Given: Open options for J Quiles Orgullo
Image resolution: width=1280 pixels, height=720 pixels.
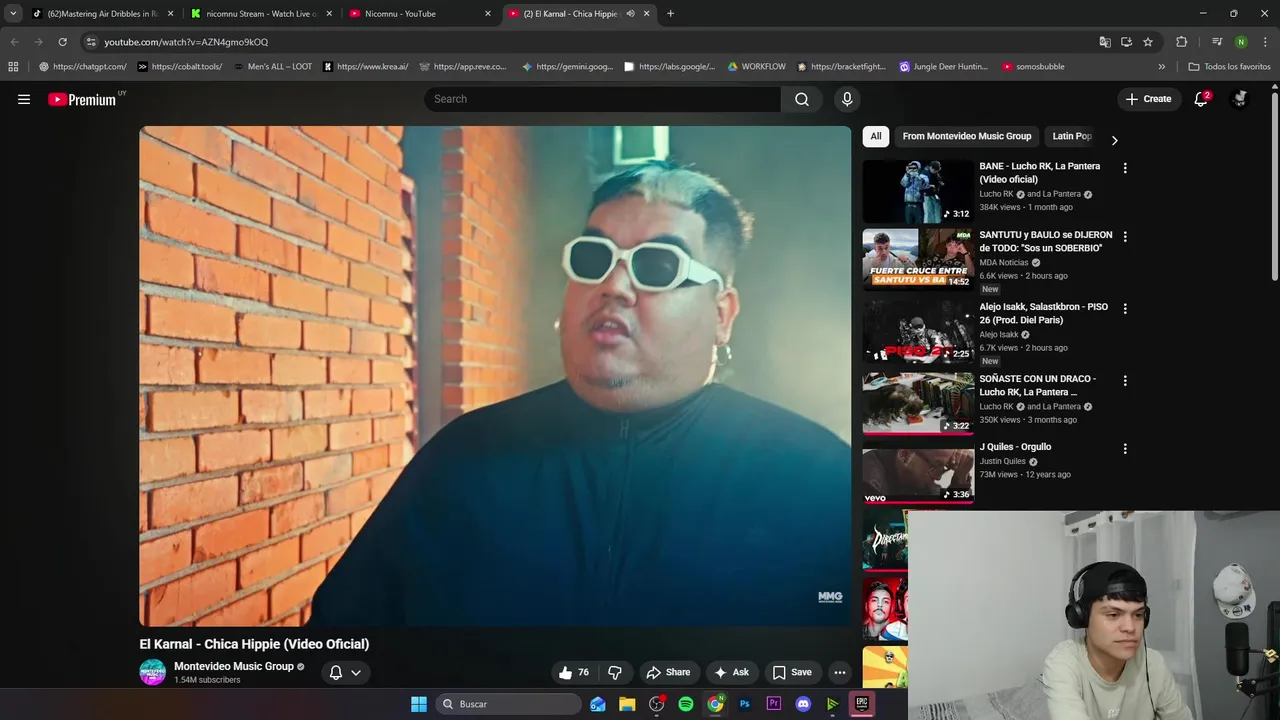Looking at the screenshot, I should coord(1125,449).
